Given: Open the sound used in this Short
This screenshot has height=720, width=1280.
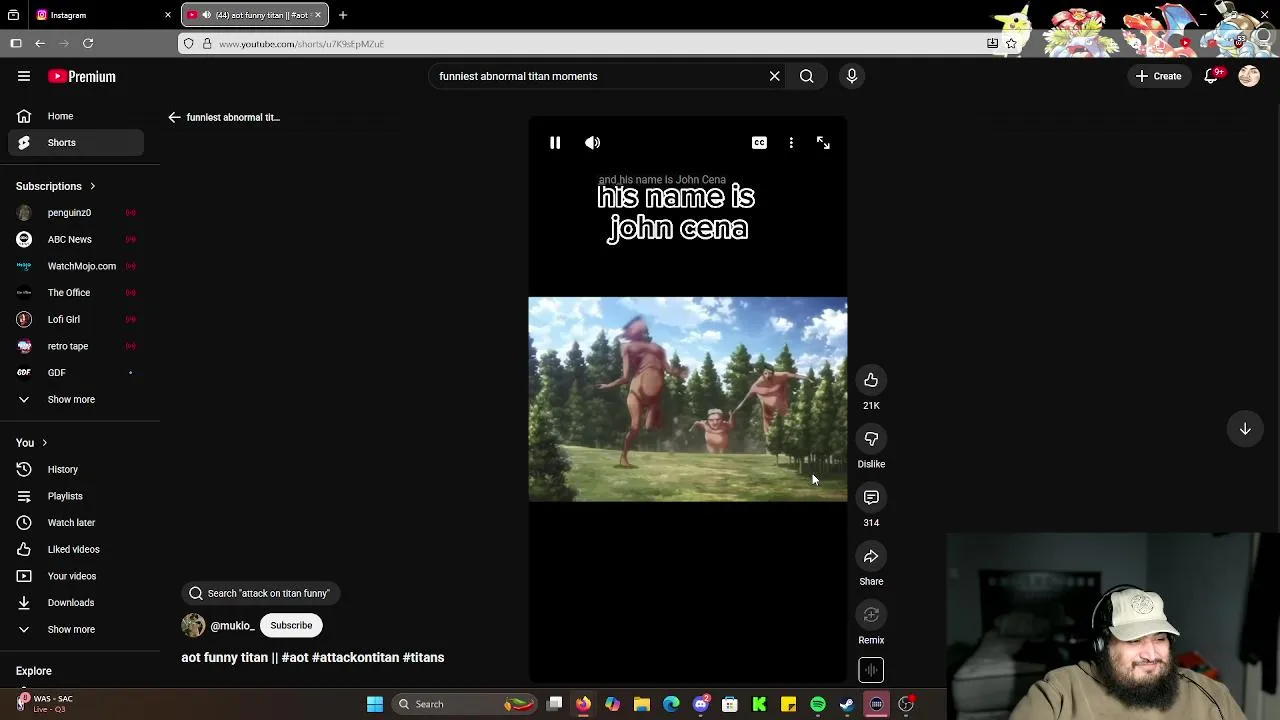Looking at the screenshot, I should pos(871,670).
